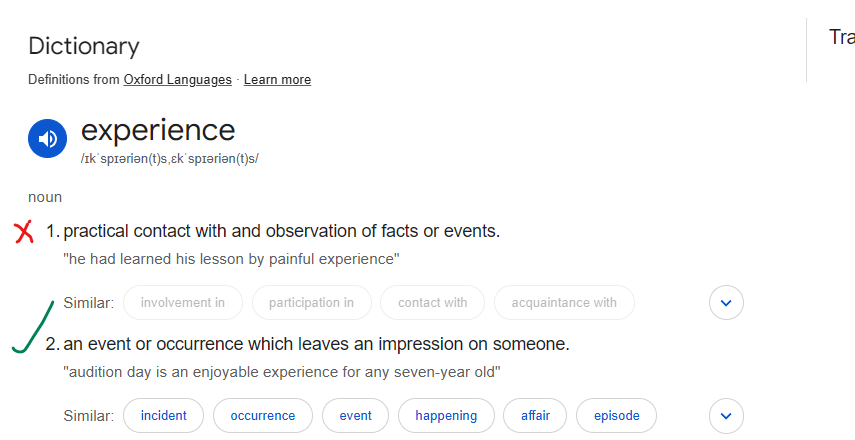Image resolution: width=855 pixels, height=440 pixels.
Task: Select the "occurrence" synonym chip
Action: click(262, 415)
